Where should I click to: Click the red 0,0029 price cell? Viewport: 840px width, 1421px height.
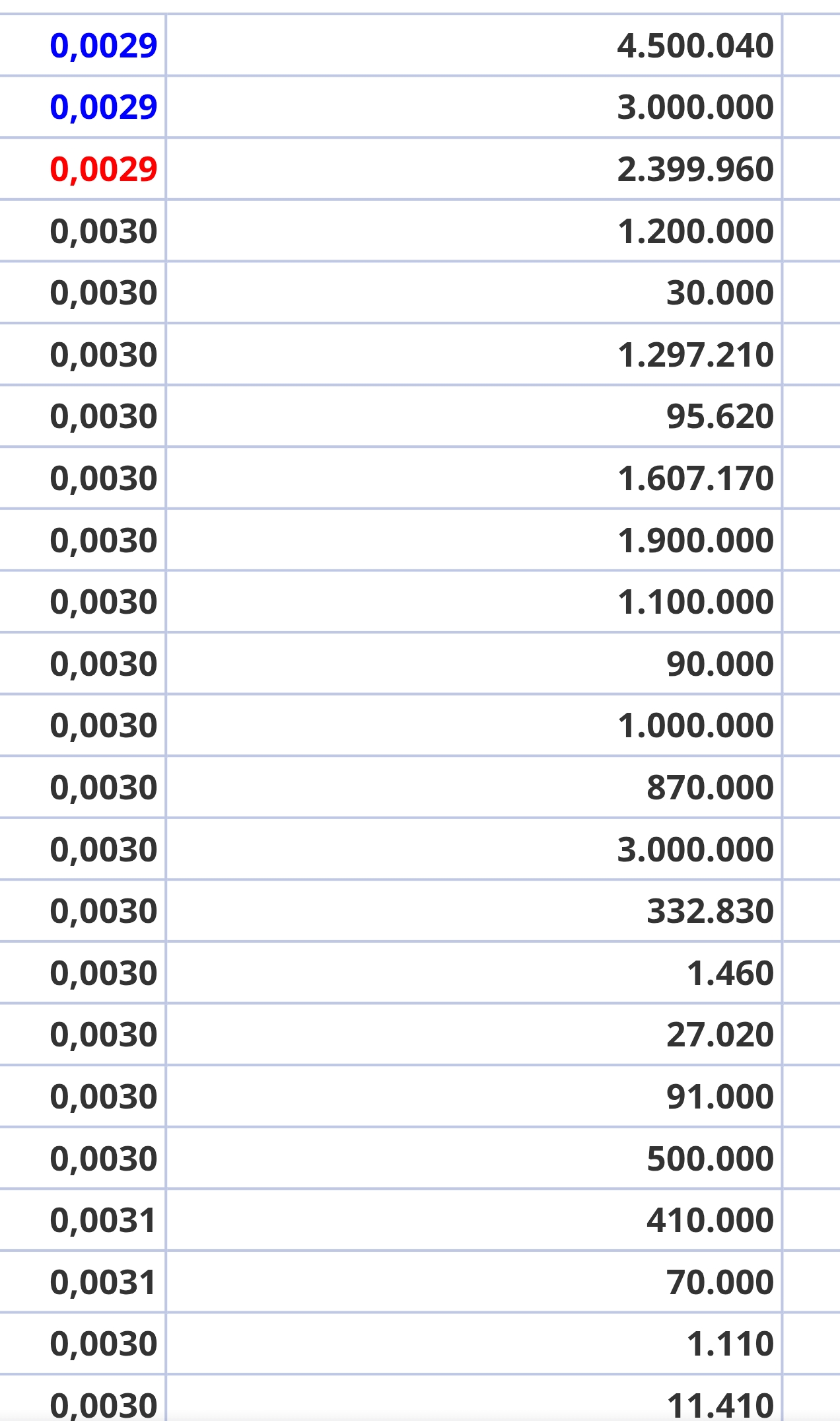[x=82, y=169]
